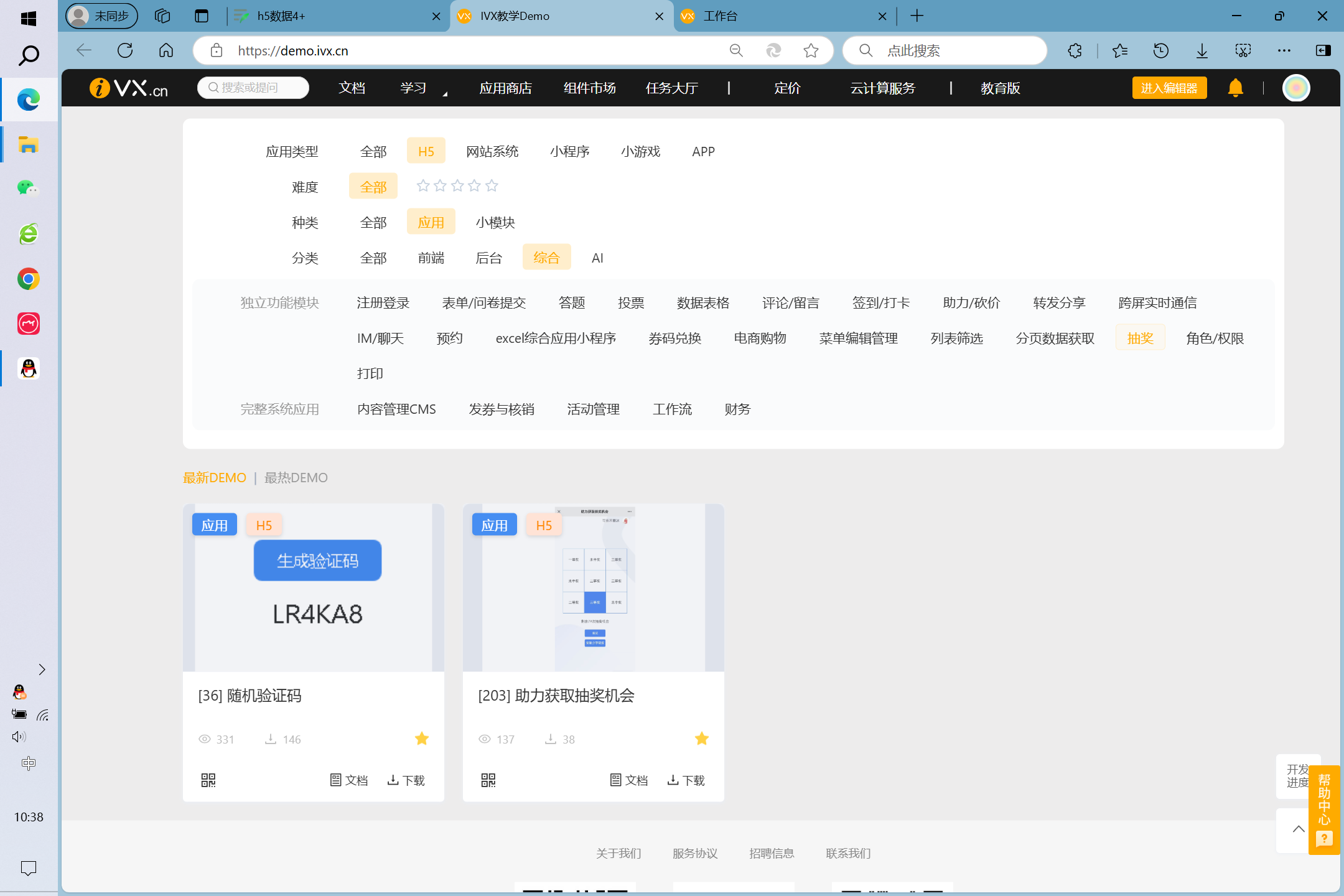
Task: Open 随机验证码 demo thumbnail
Action: tap(314, 587)
